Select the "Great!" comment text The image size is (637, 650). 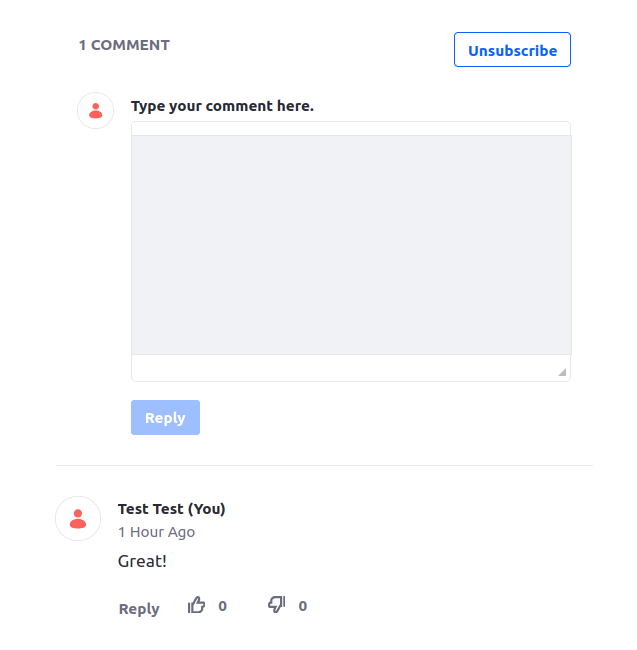tap(142, 561)
